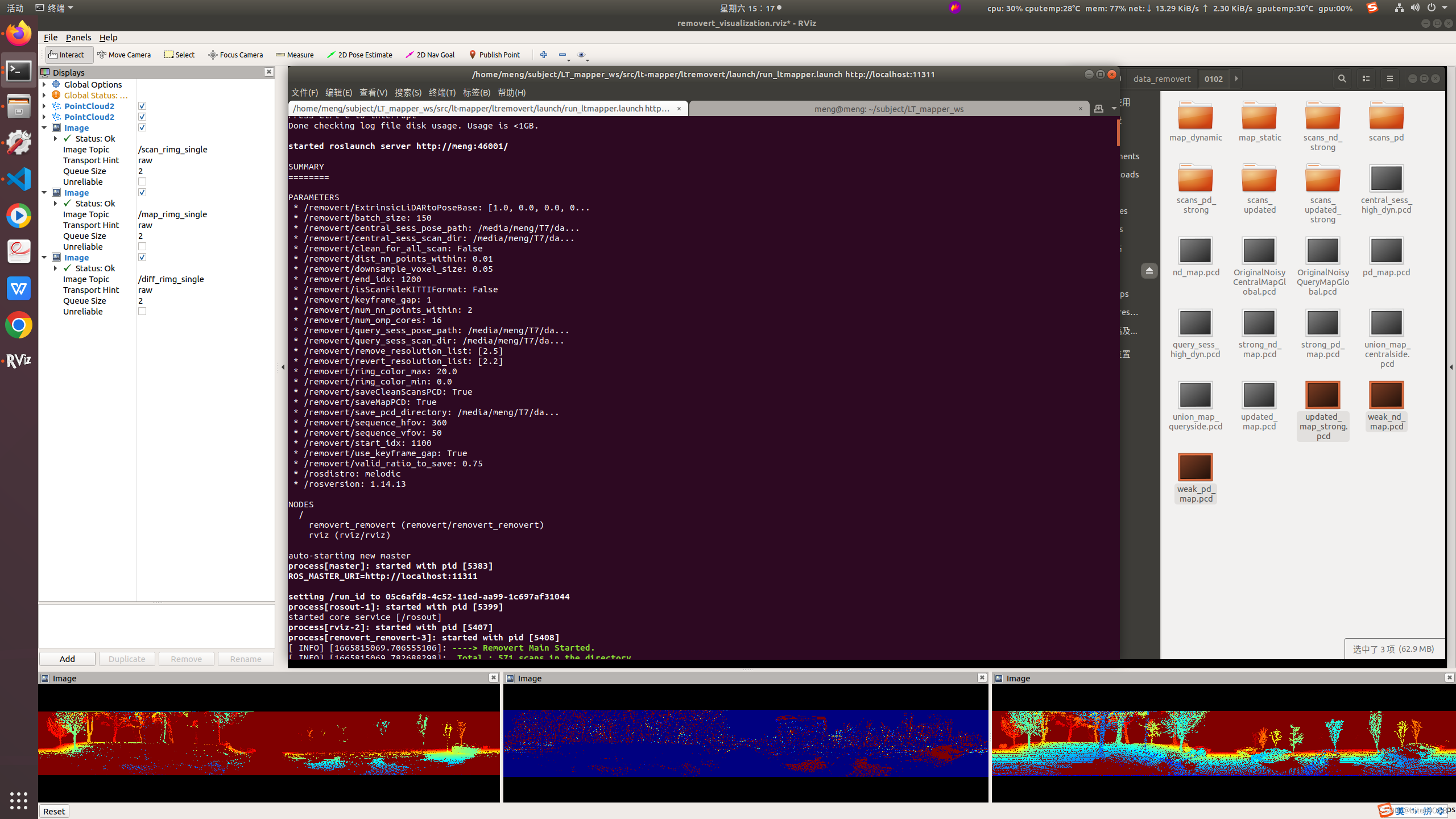The height and width of the screenshot is (819, 1456).
Task: Activate the 2D Pose Estimate tool
Action: 359,55
